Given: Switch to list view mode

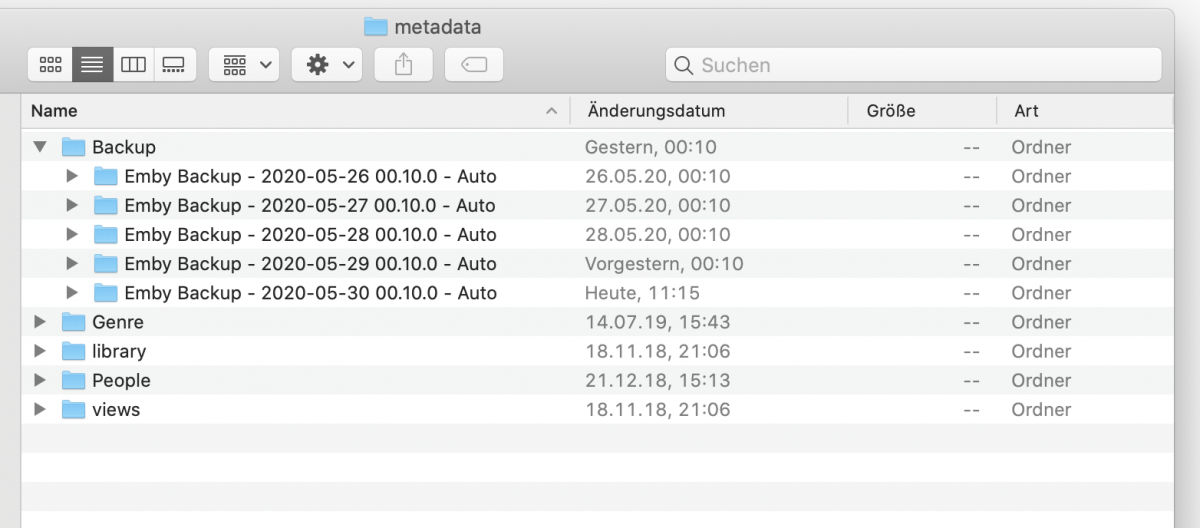Looking at the screenshot, I should [x=92, y=65].
